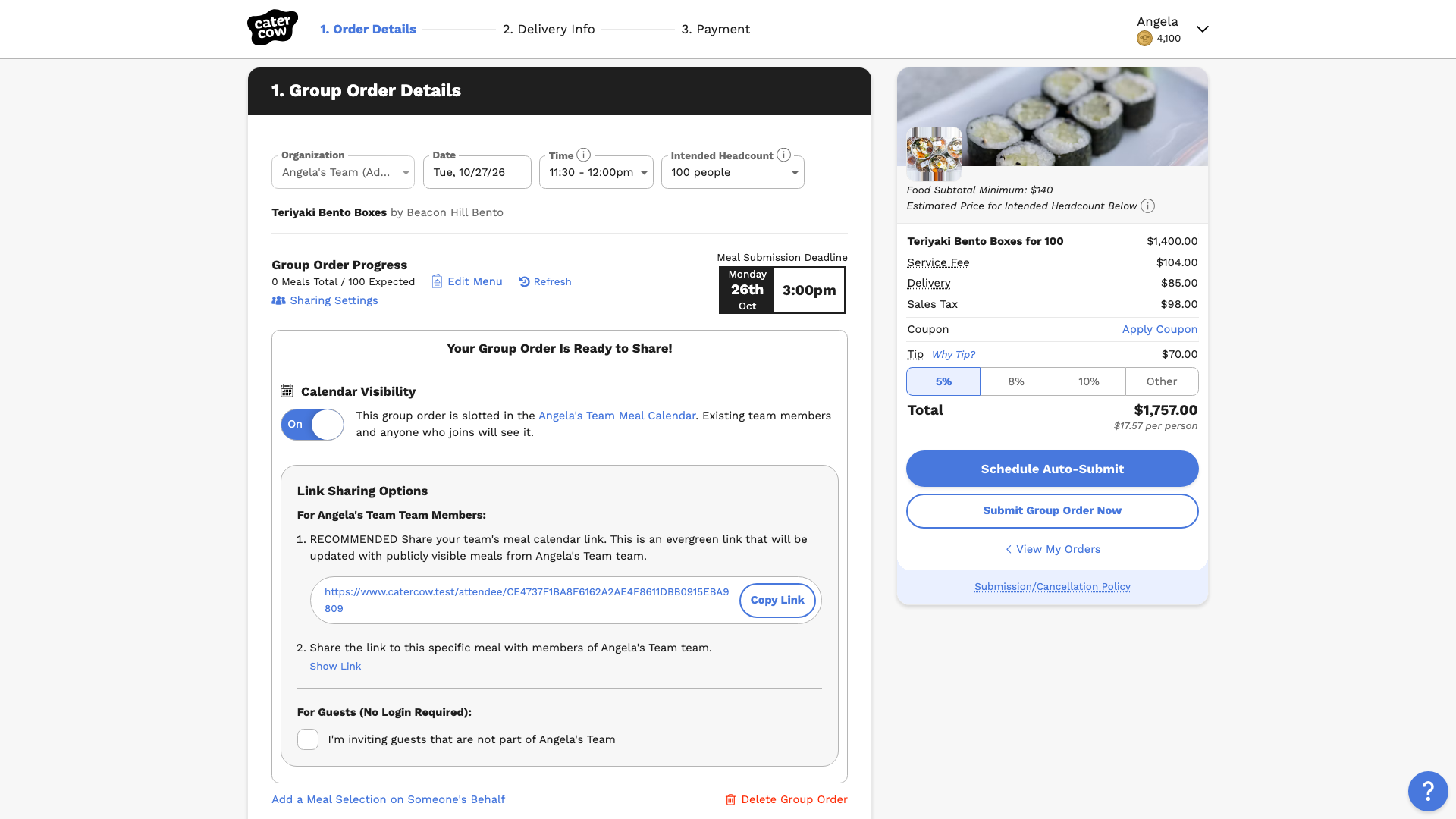Image resolution: width=1456 pixels, height=819 pixels.
Task: Open the Submission/Cancellation Policy link
Action: 1052,586
